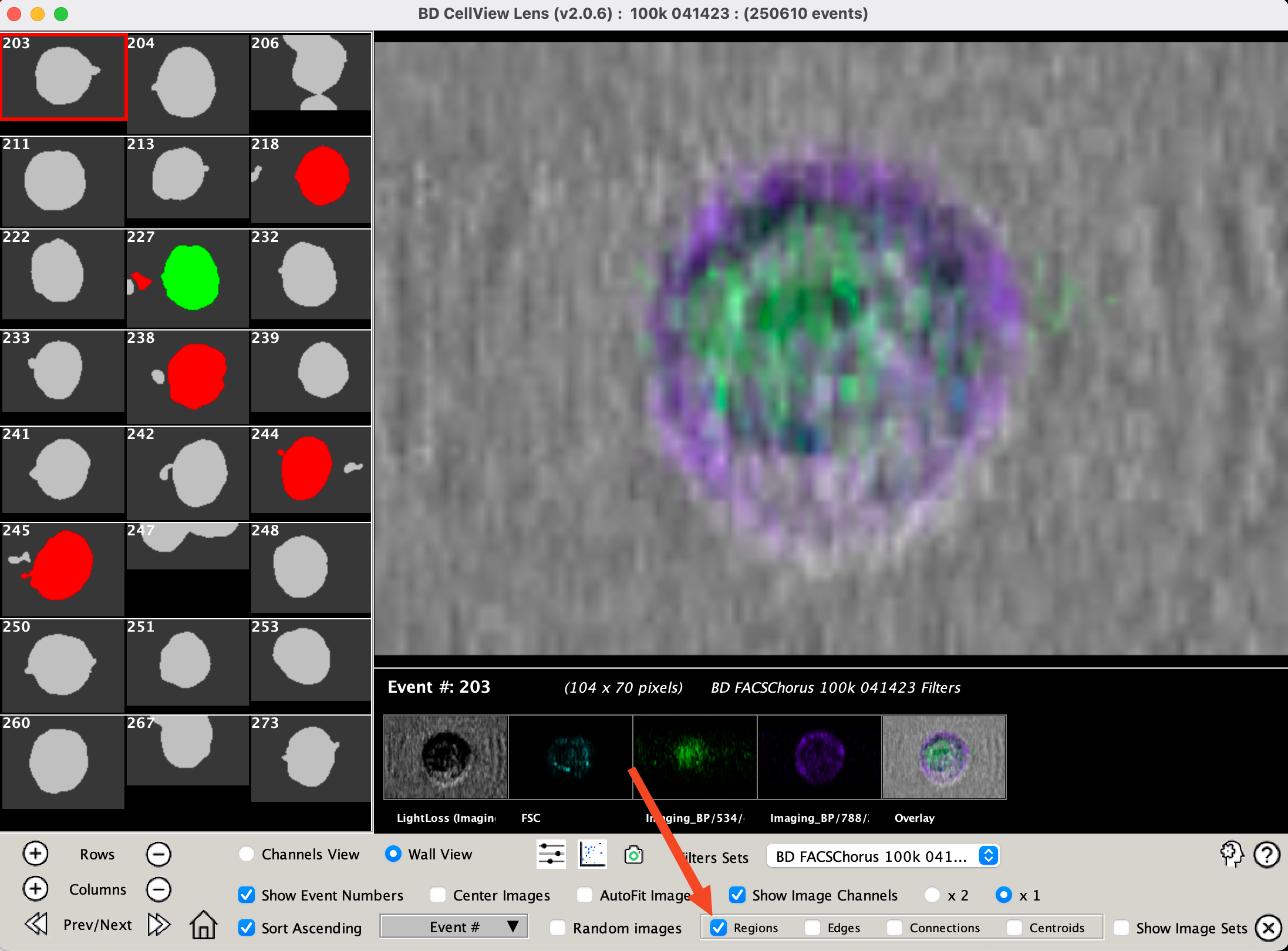The image size is (1288, 951).
Task: Open the scatter plot icon
Action: [592, 854]
